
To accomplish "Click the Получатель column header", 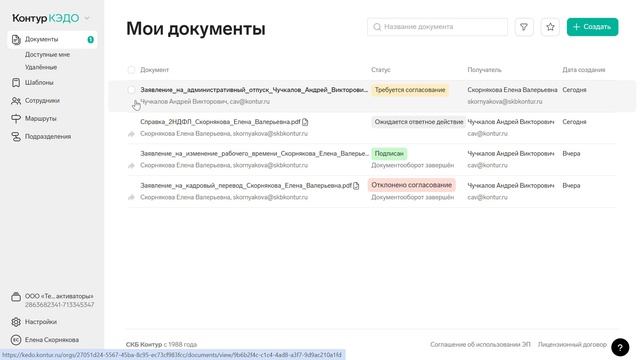I will 484,70.
